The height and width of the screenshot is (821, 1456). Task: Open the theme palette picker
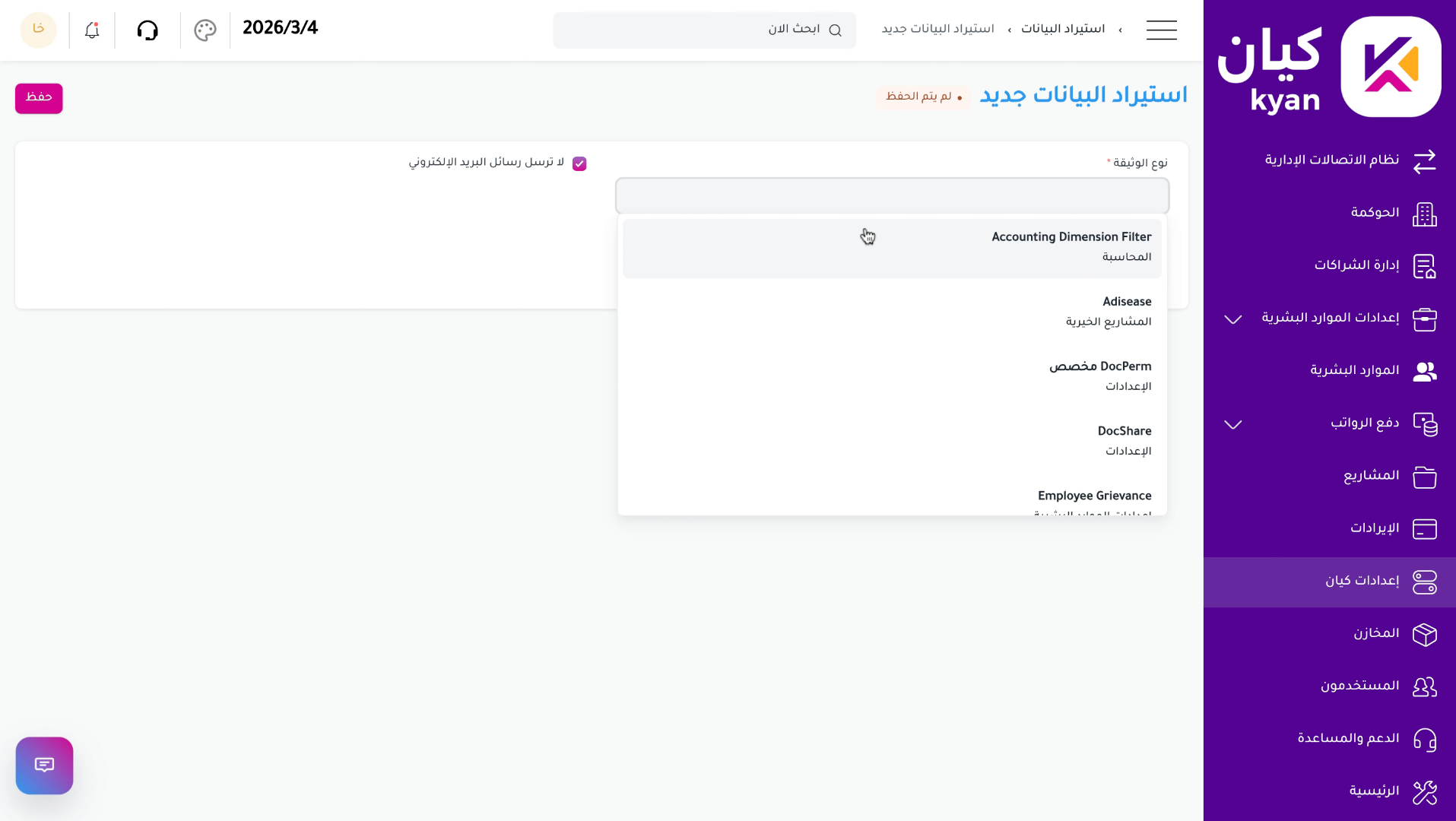point(204,30)
